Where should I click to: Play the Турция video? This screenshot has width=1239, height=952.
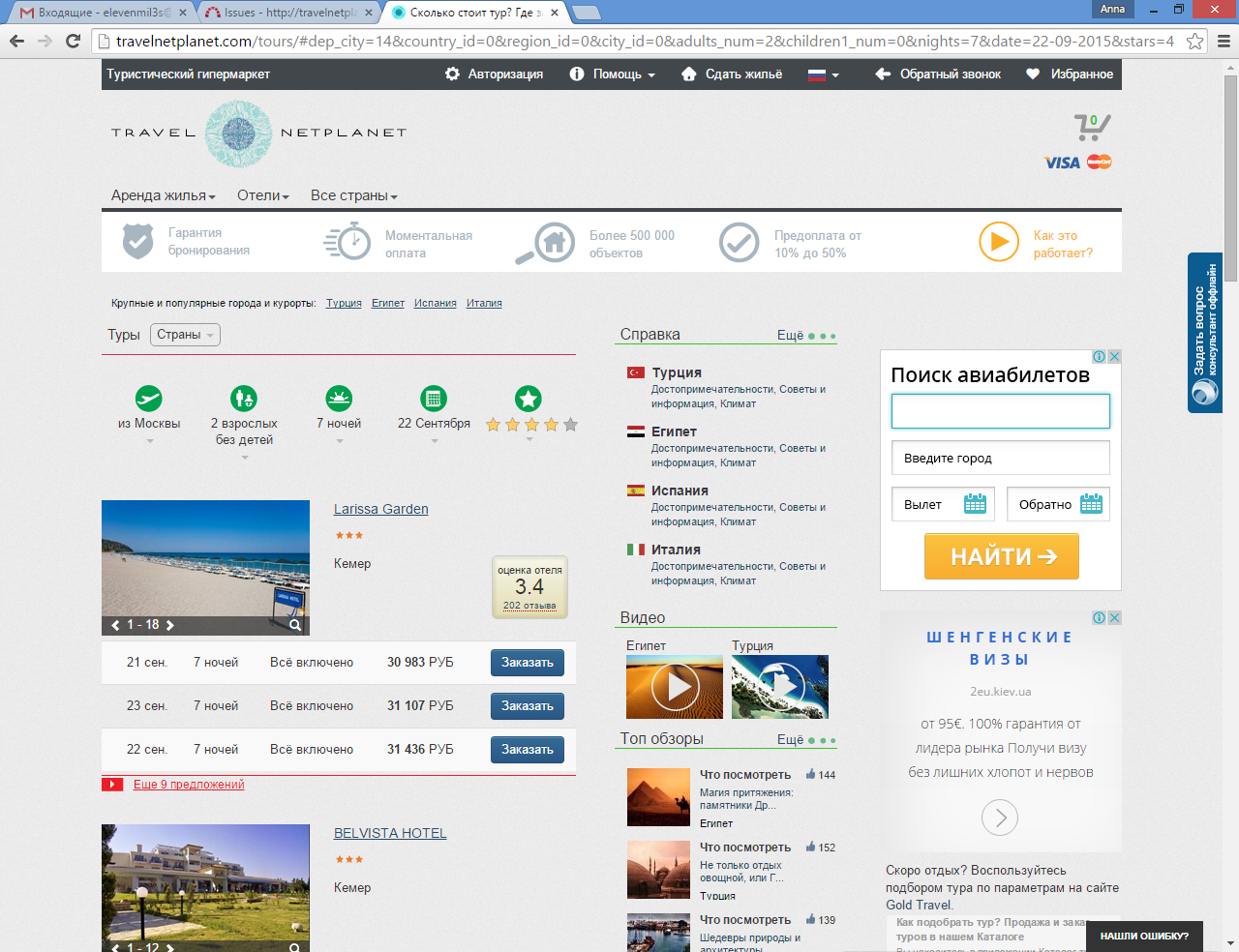[x=780, y=687]
